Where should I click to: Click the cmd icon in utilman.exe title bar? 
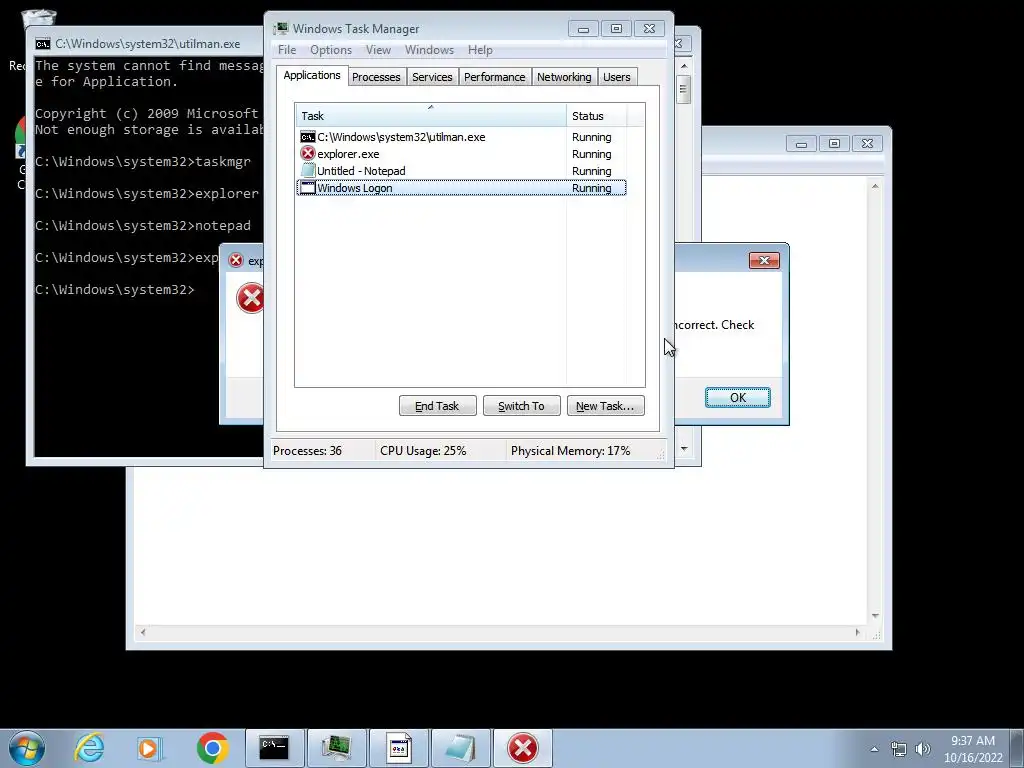click(42, 44)
